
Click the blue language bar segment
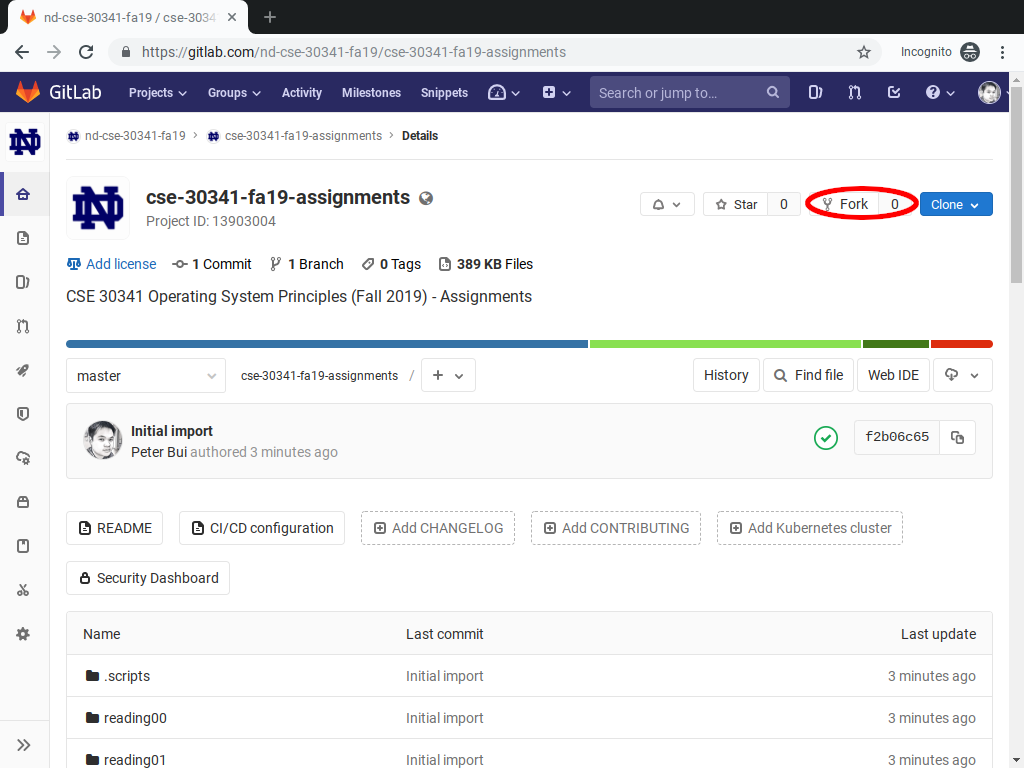point(327,344)
